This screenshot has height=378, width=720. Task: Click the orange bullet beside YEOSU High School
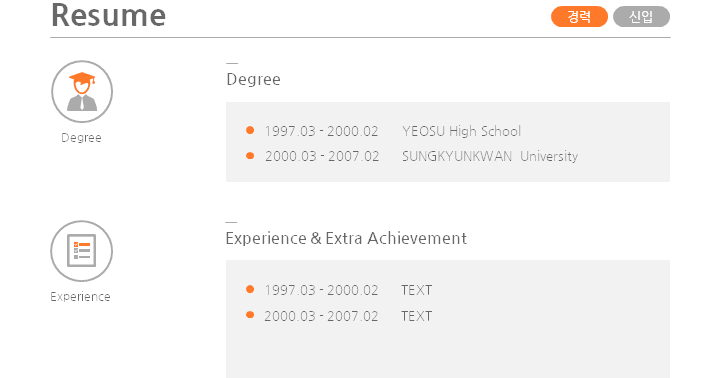250,130
